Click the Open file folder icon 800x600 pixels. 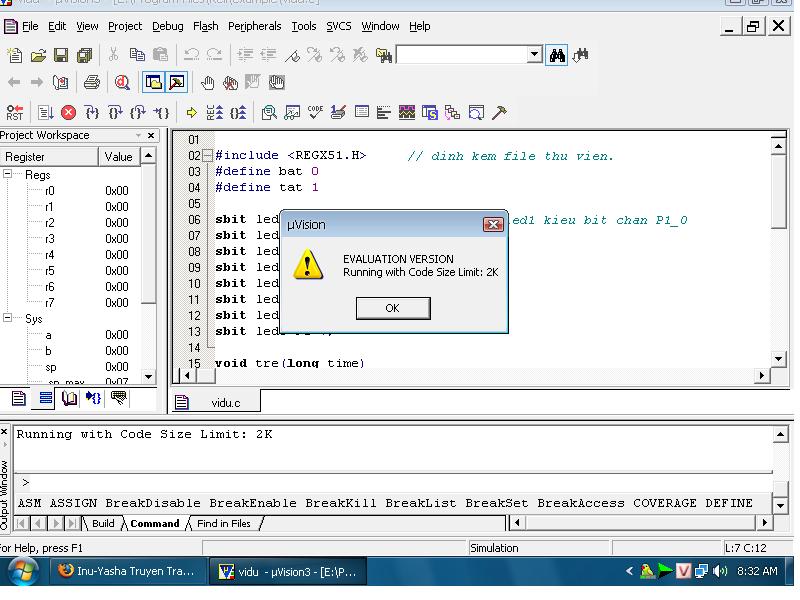coord(38,55)
